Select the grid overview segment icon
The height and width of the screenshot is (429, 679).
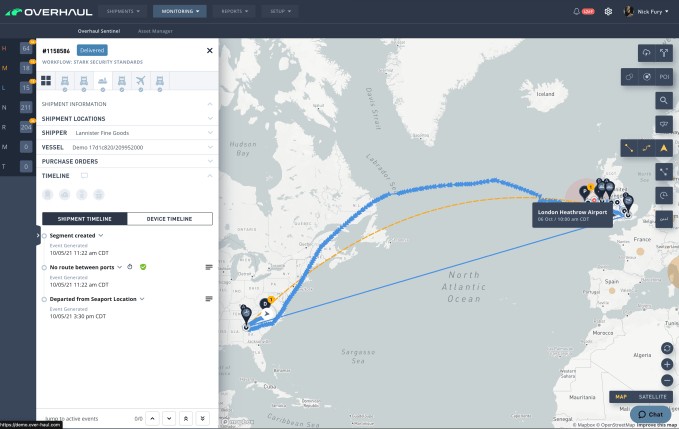46,81
